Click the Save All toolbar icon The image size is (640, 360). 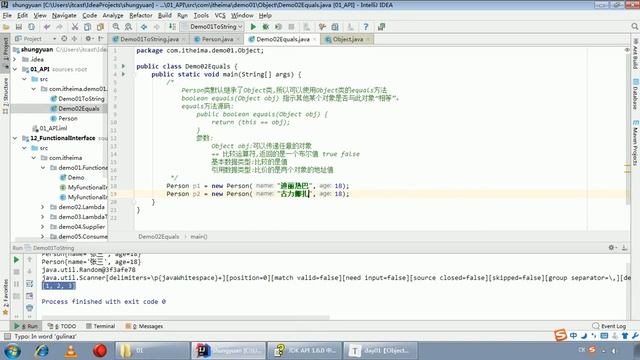[19, 27]
